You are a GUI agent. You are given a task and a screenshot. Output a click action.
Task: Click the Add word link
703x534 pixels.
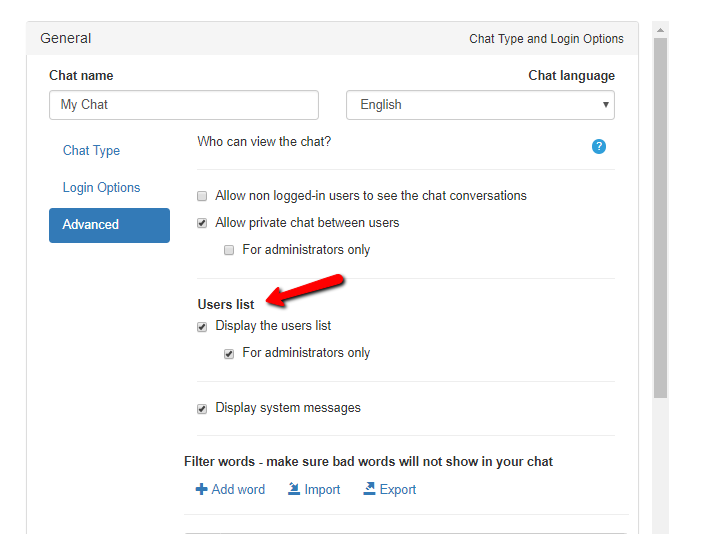click(x=238, y=490)
